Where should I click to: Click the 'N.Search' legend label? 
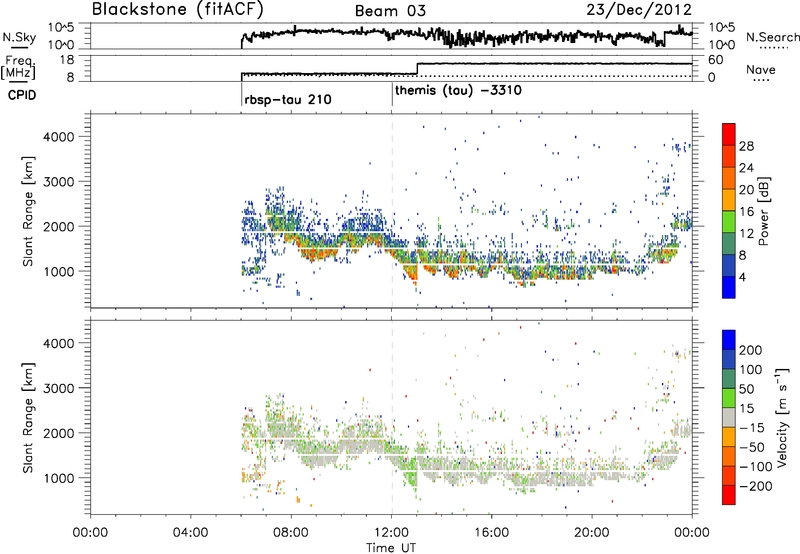[773, 37]
